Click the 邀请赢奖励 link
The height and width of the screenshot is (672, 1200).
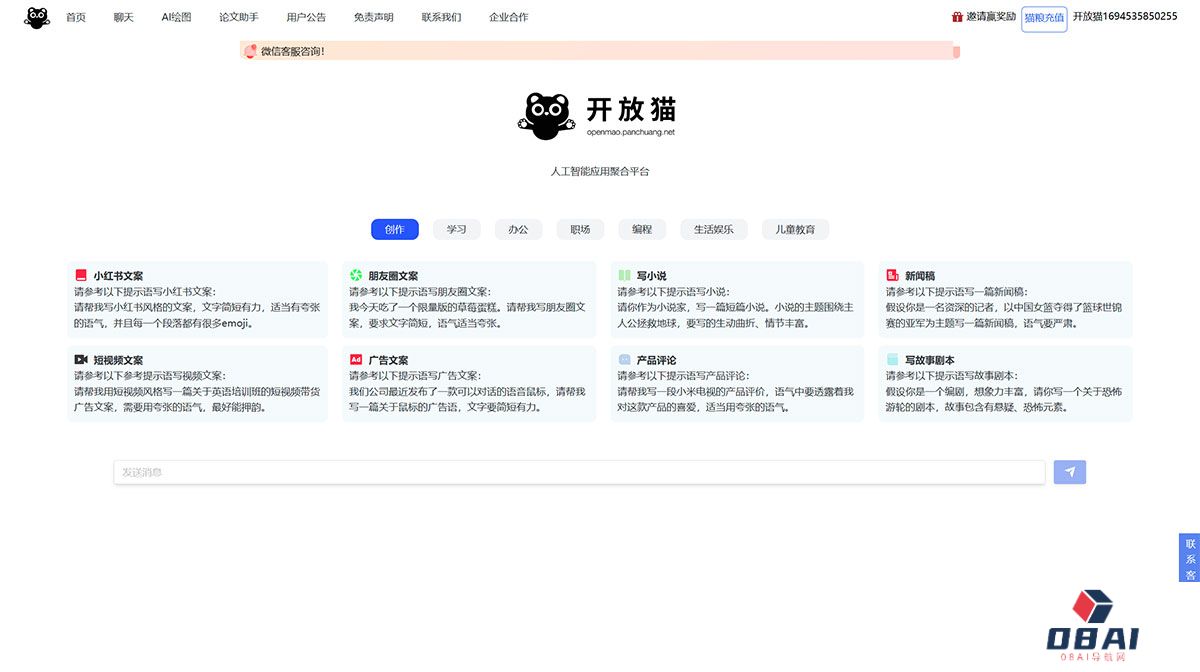[991, 17]
